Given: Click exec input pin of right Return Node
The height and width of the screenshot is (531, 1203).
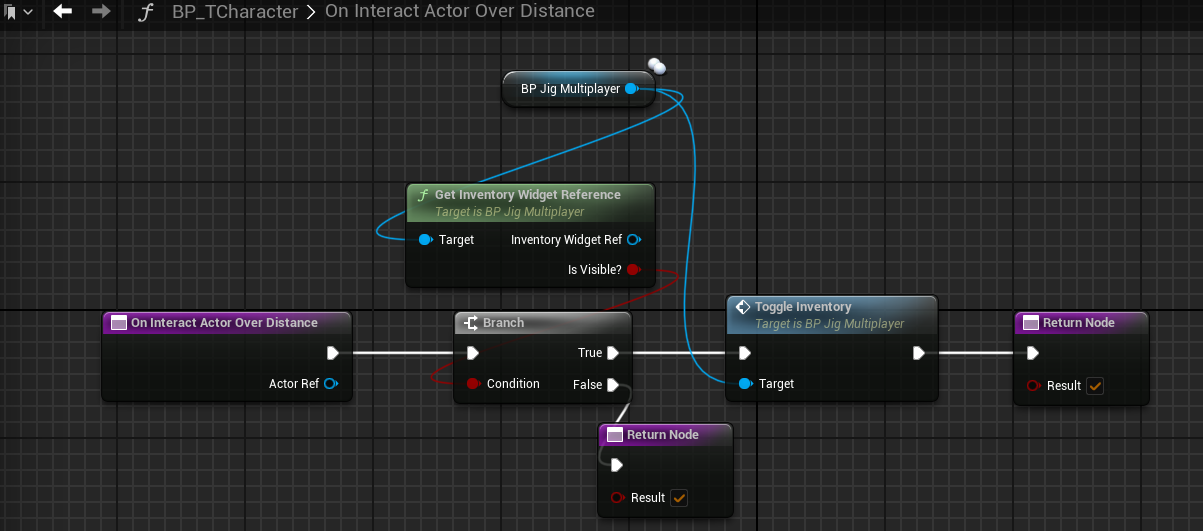Looking at the screenshot, I should [x=1033, y=352].
